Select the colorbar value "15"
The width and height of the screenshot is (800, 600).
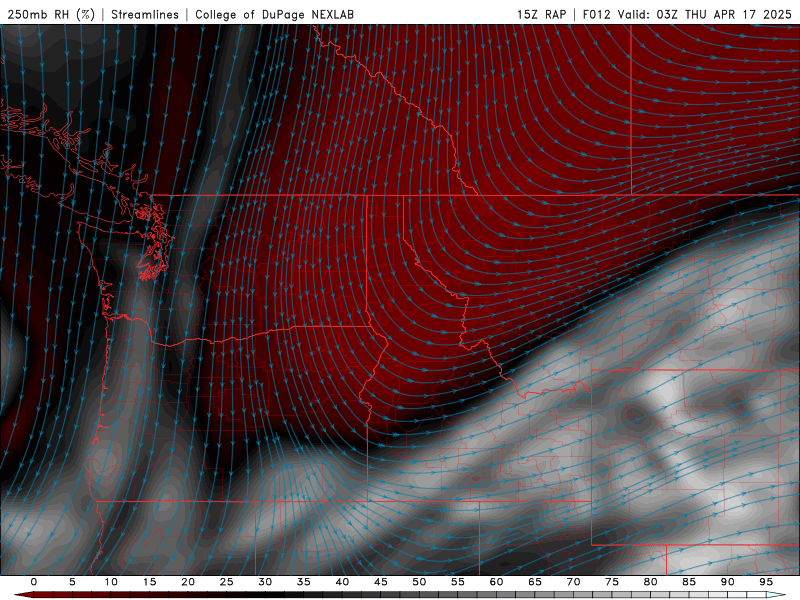click(149, 582)
